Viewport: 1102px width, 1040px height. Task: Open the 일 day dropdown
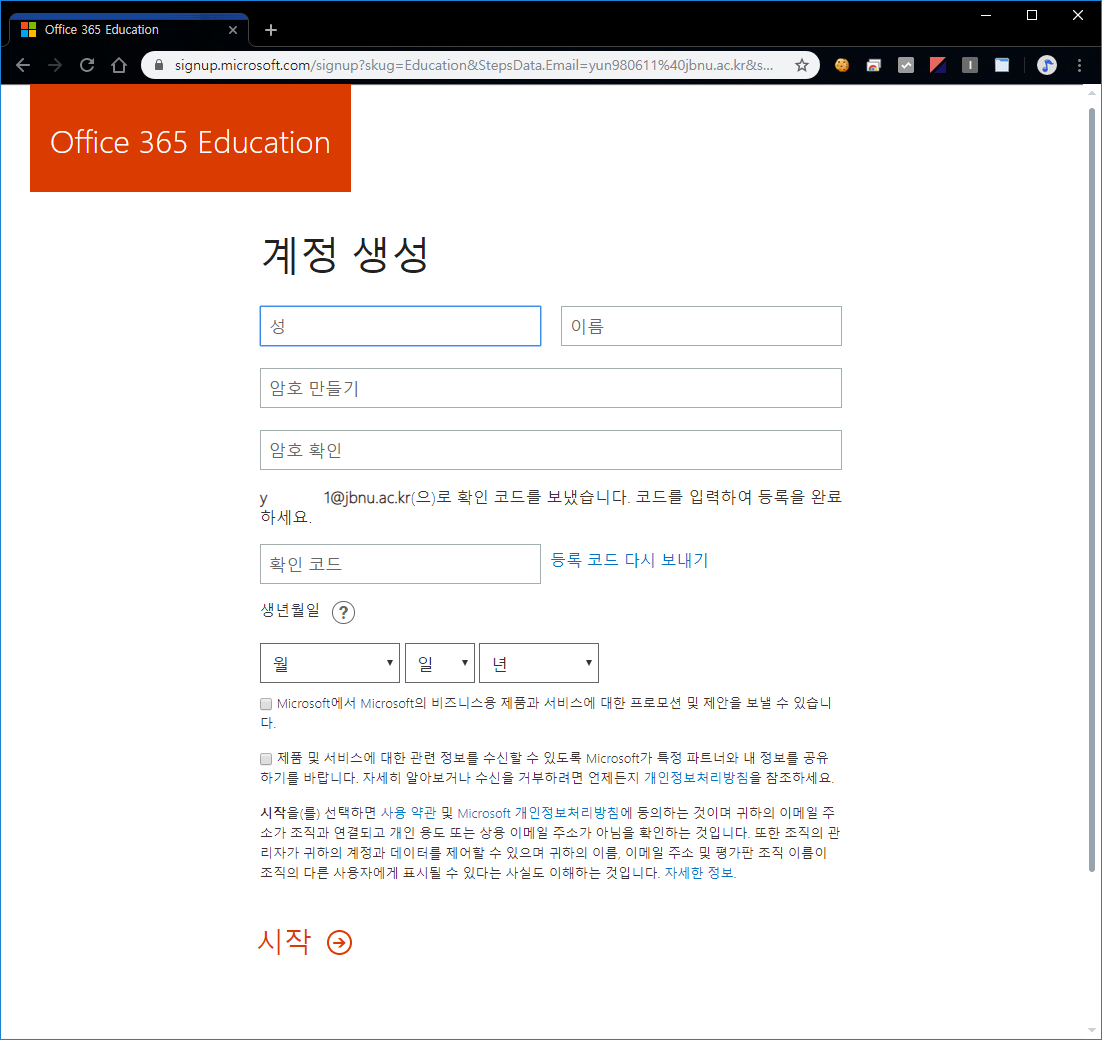click(440, 663)
